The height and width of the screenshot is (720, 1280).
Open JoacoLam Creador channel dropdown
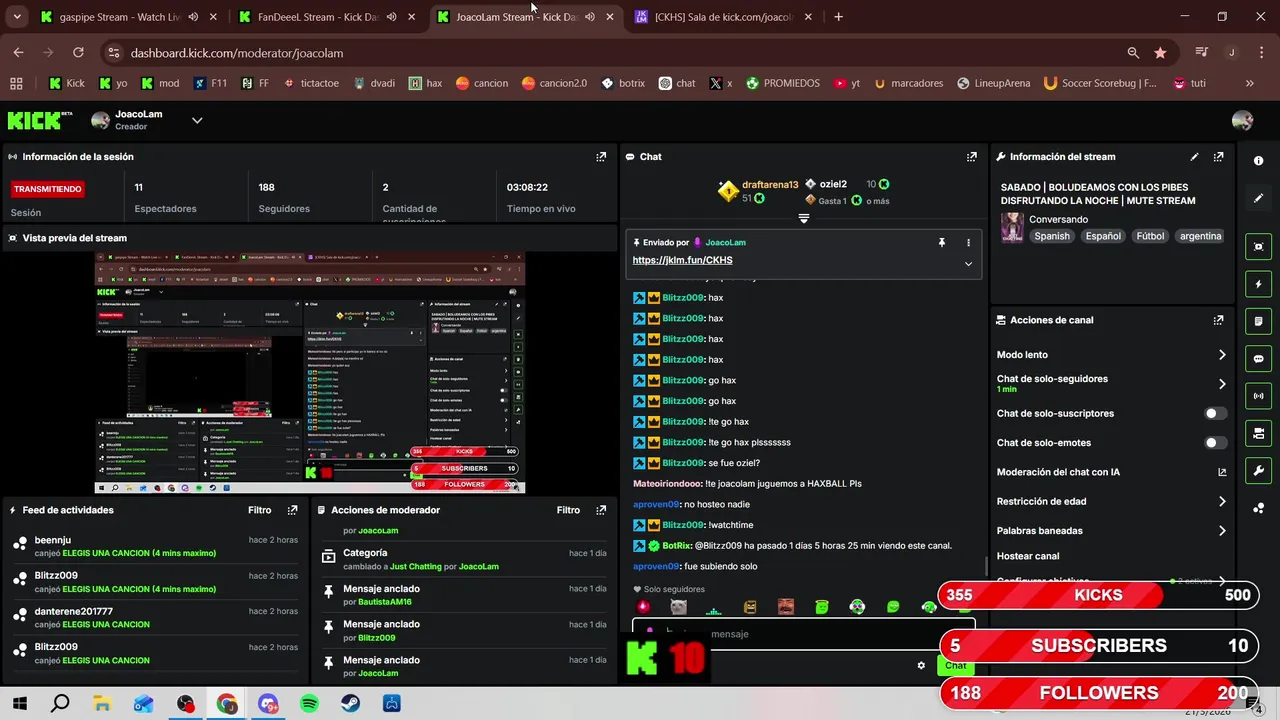pos(197,120)
